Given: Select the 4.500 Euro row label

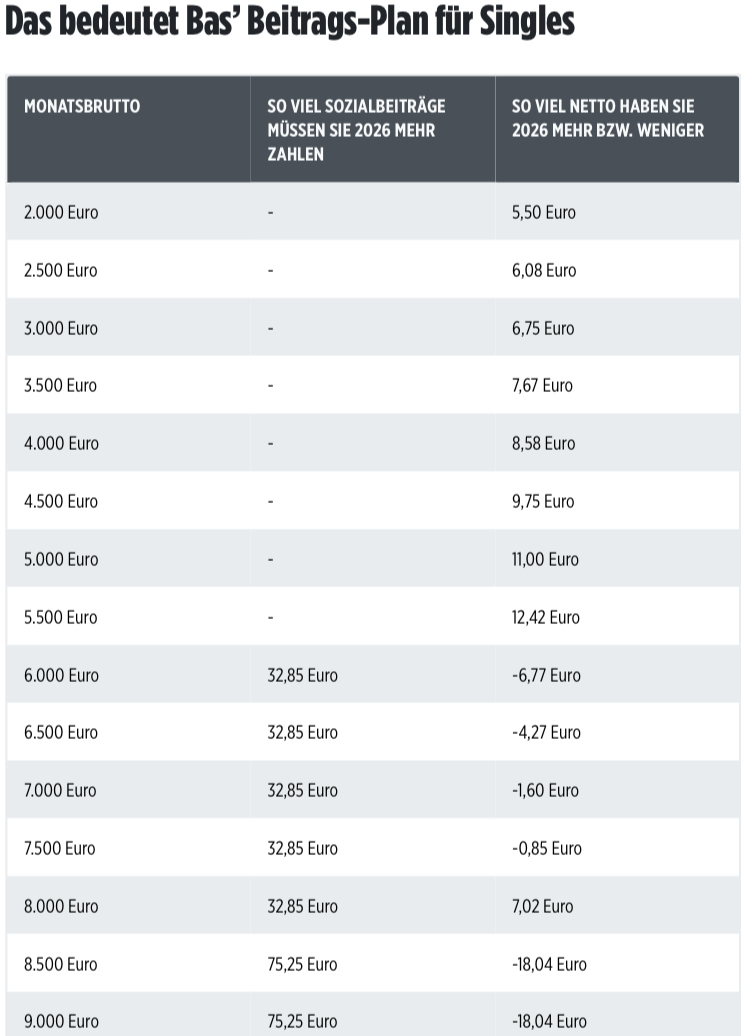Looking at the screenshot, I should click(61, 502).
